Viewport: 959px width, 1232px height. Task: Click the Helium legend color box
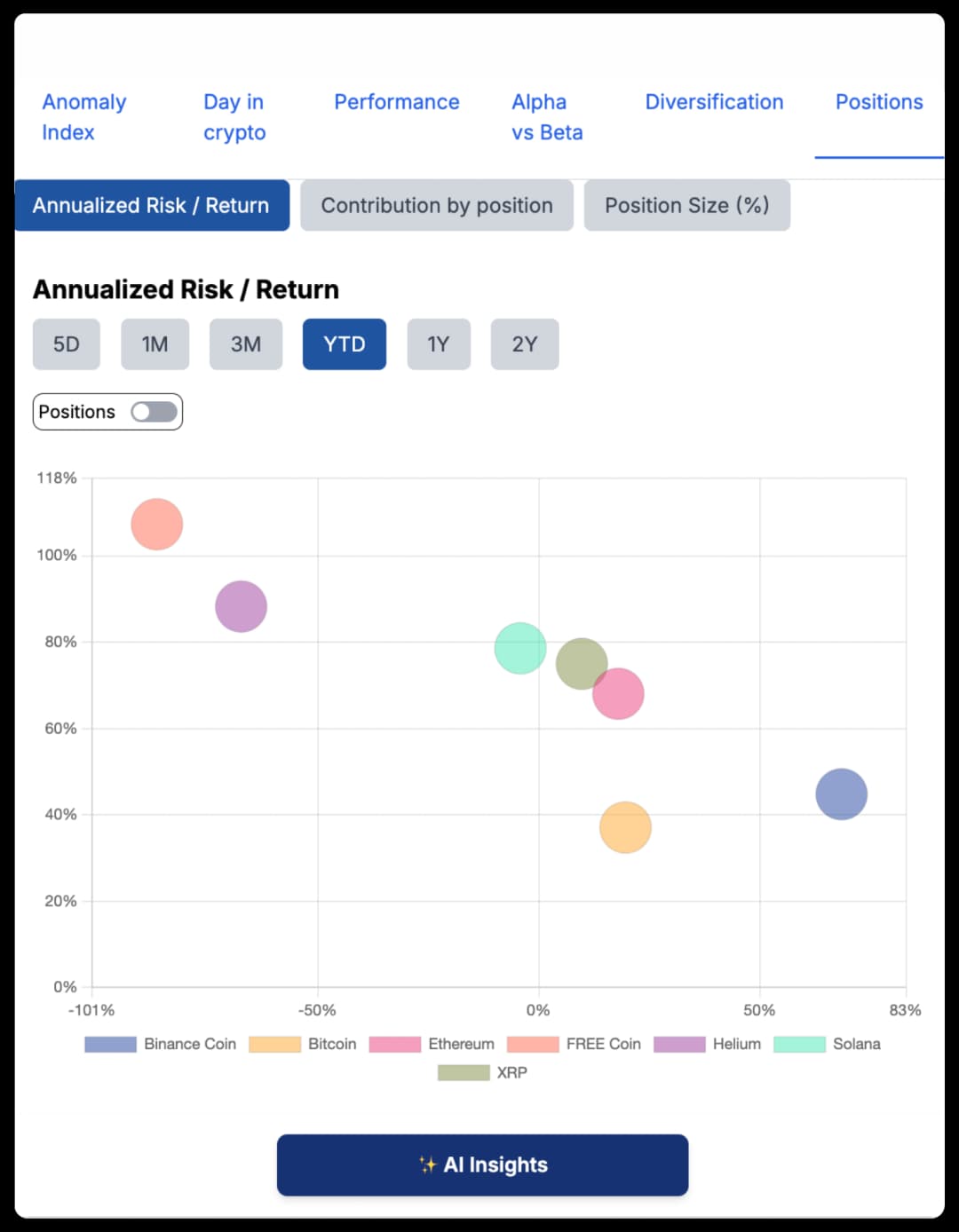[679, 1045]
